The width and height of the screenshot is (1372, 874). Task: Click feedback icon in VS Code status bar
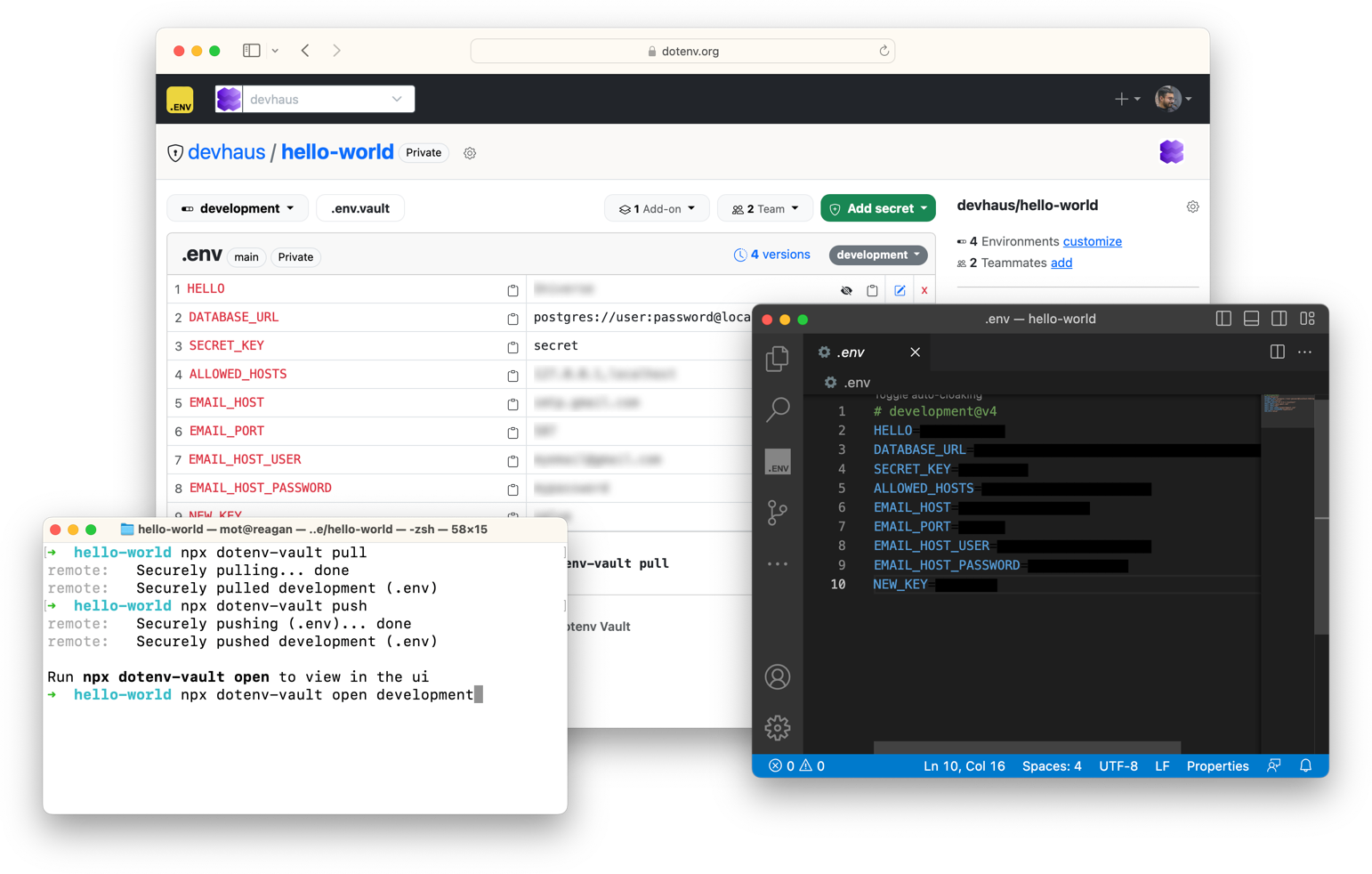(1274, 765)
